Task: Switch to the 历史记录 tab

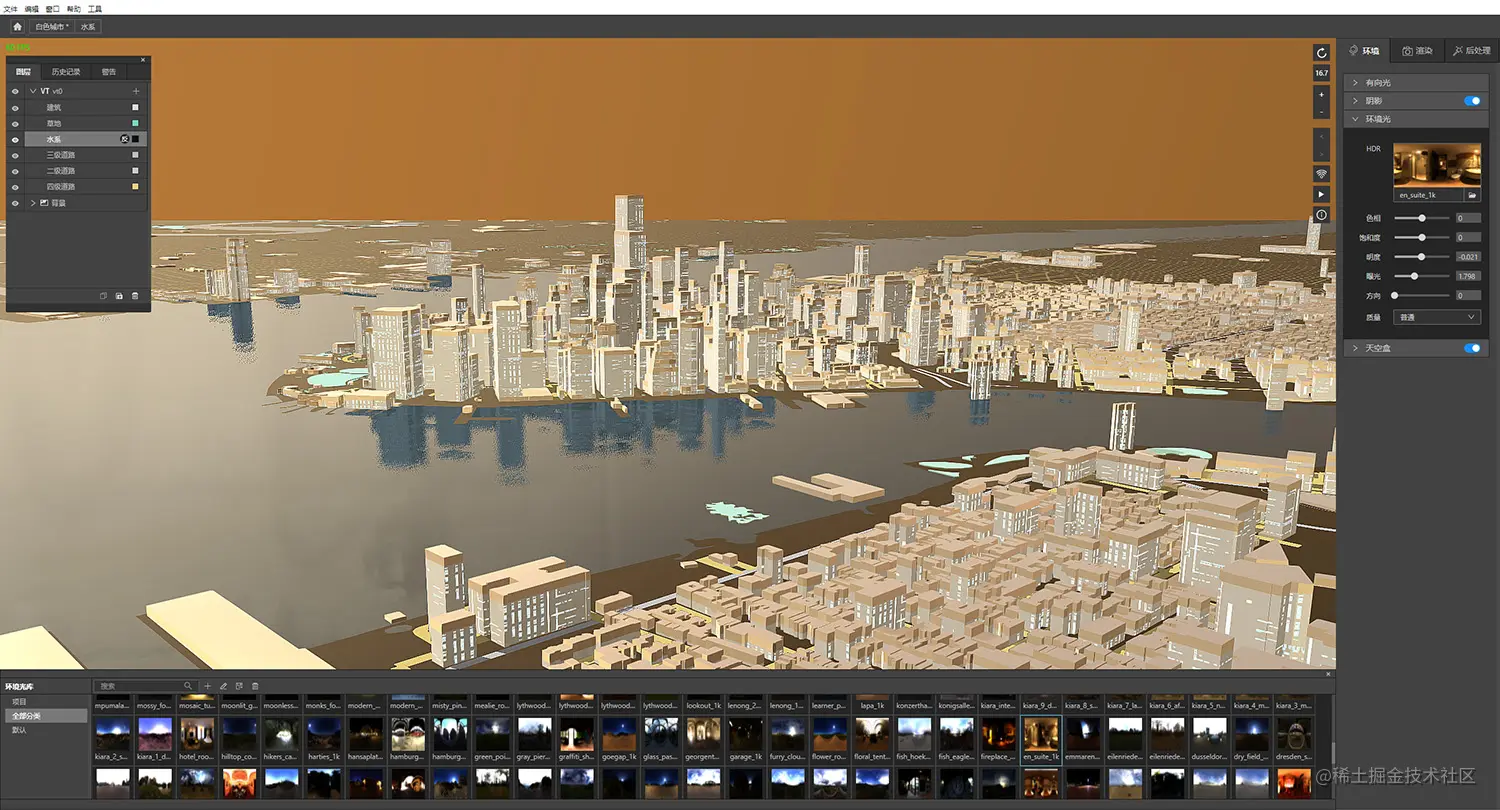Action: point(66,72)
